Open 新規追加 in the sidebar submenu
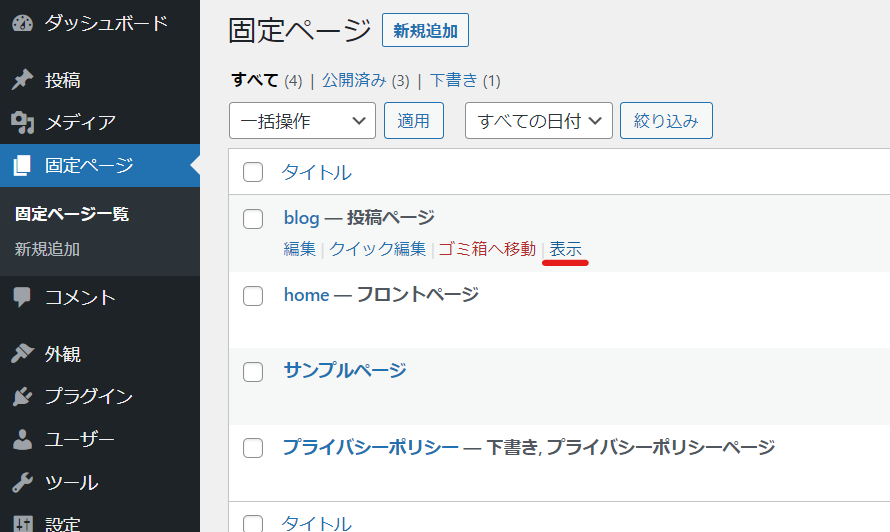 click(x=47, y=249)
